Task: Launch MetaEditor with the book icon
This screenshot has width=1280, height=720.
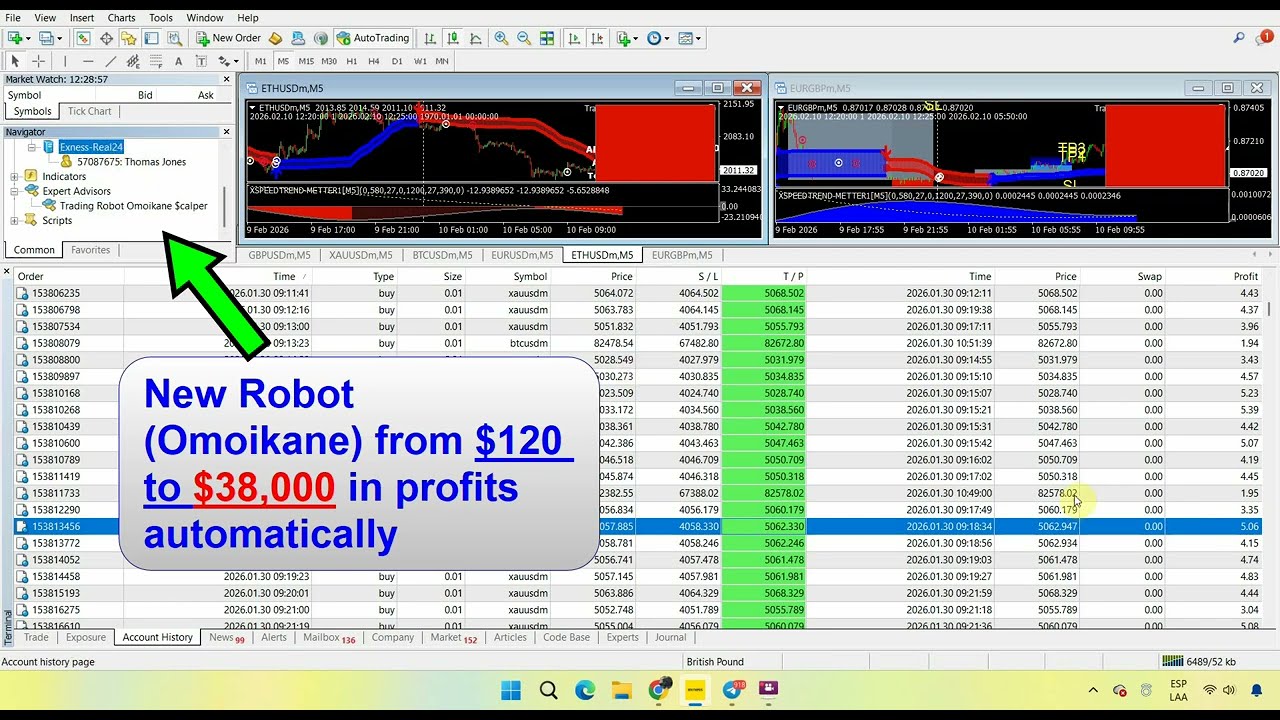Action: click(276, 38)
